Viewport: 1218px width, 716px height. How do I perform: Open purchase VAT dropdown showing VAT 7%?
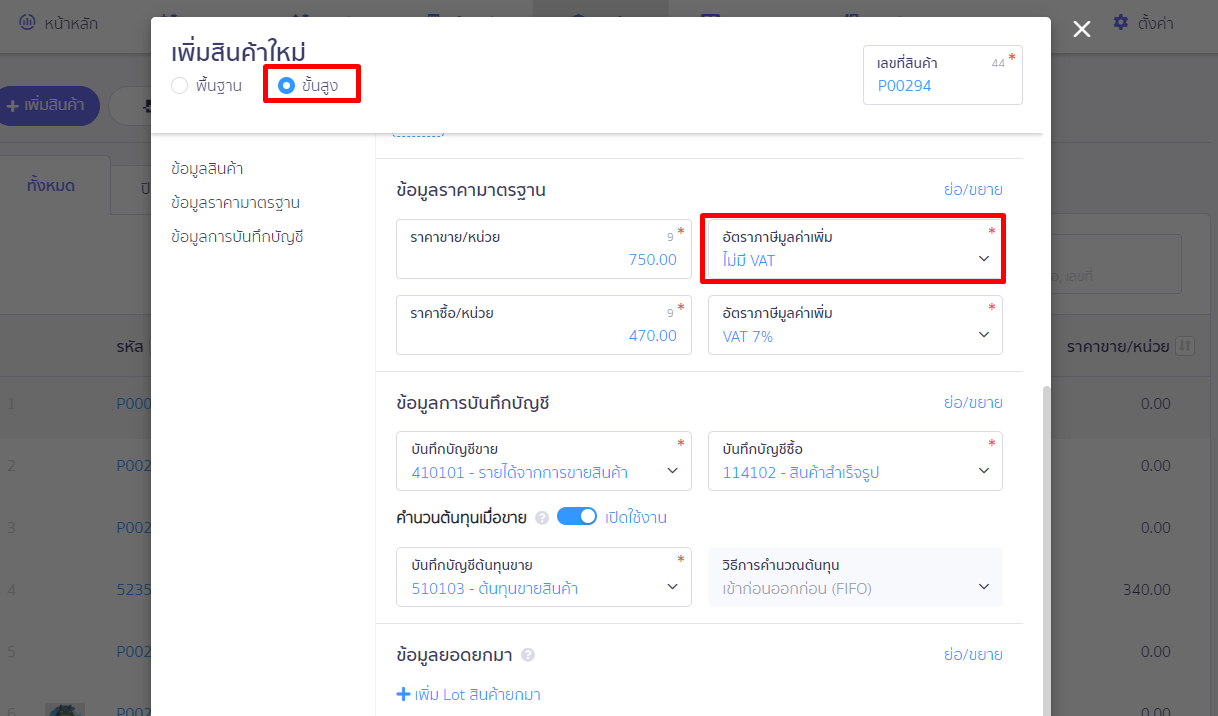point(855,325)
